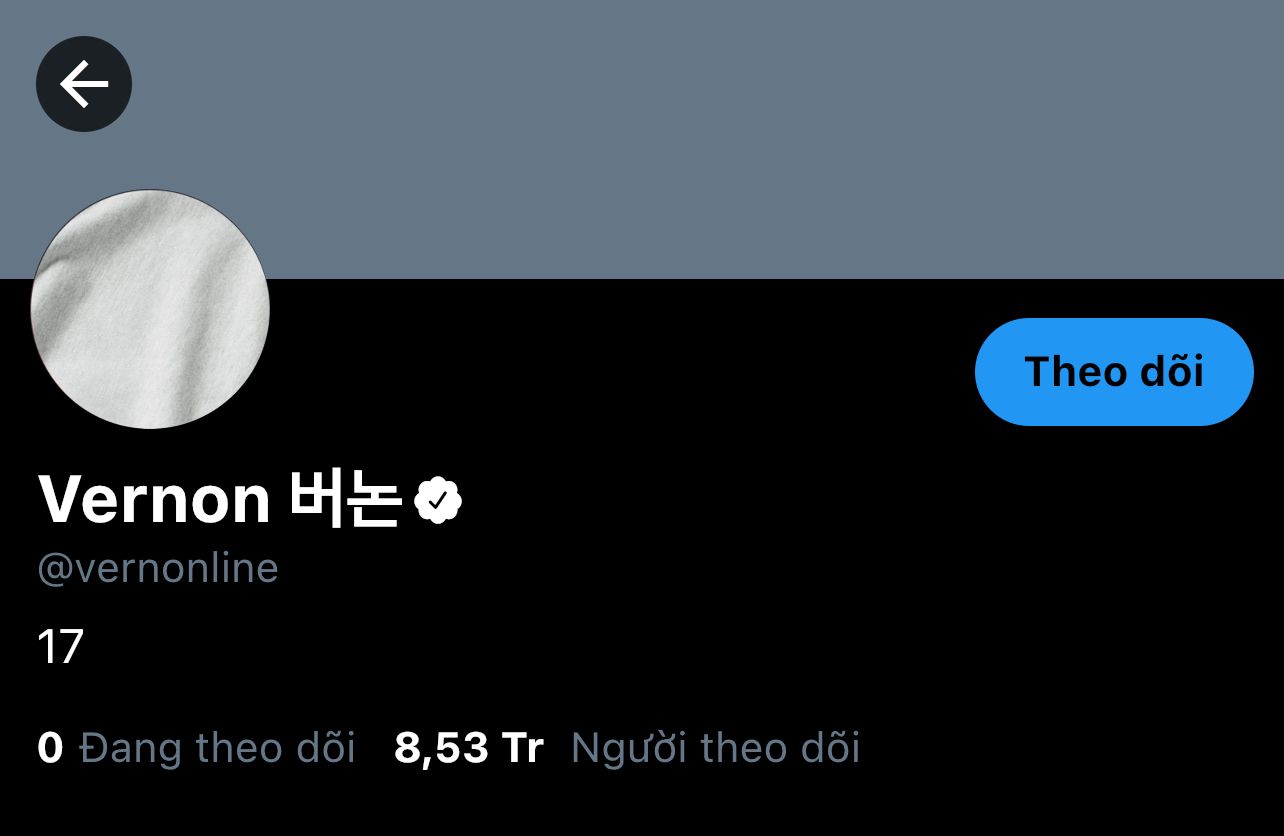Click the word Người in followers label
Image resolution: width=1284 pixels, height=836 pixels.
[629, 748]
